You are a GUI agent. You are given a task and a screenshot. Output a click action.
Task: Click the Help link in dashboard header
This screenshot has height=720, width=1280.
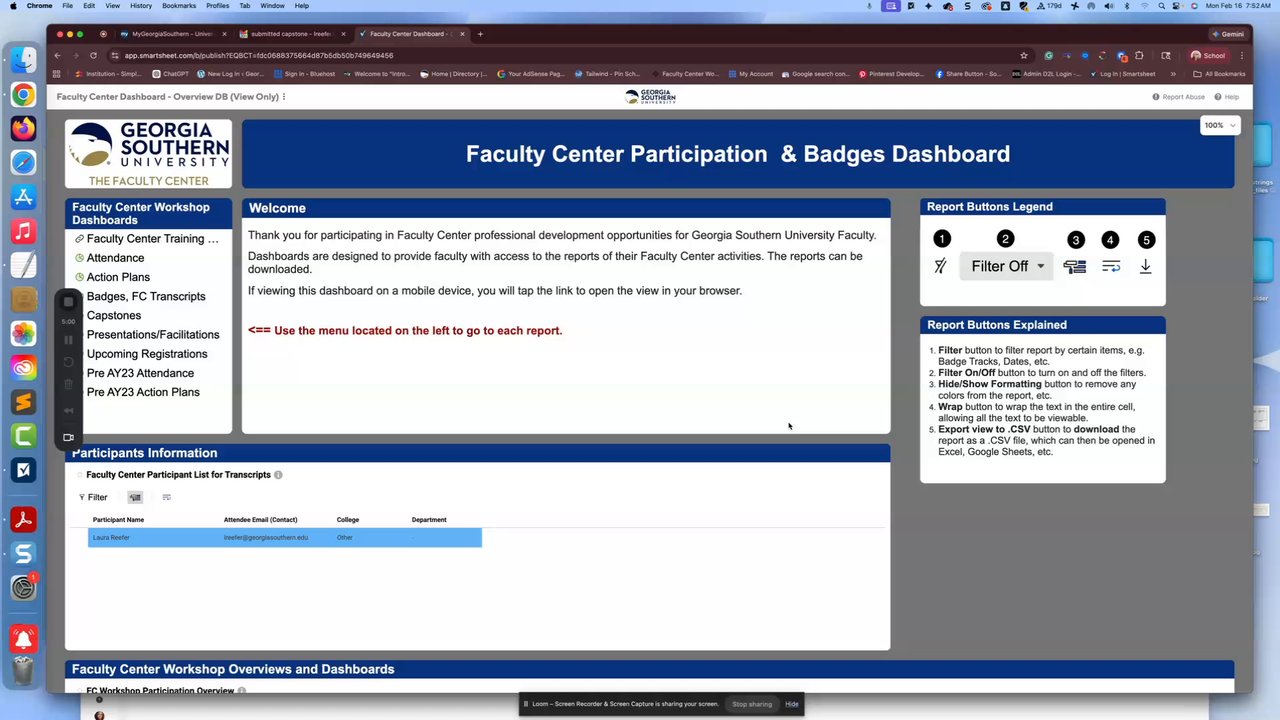[1227, 97]
